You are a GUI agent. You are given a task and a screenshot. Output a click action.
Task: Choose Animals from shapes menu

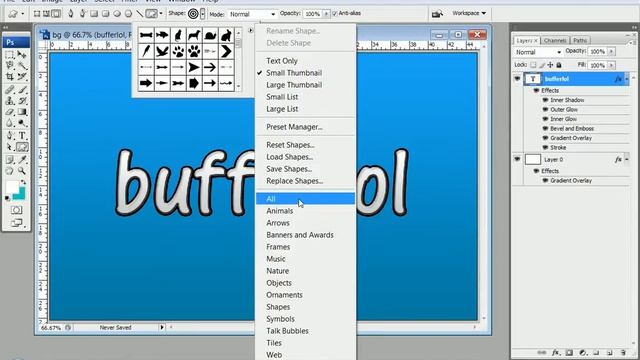305,211
